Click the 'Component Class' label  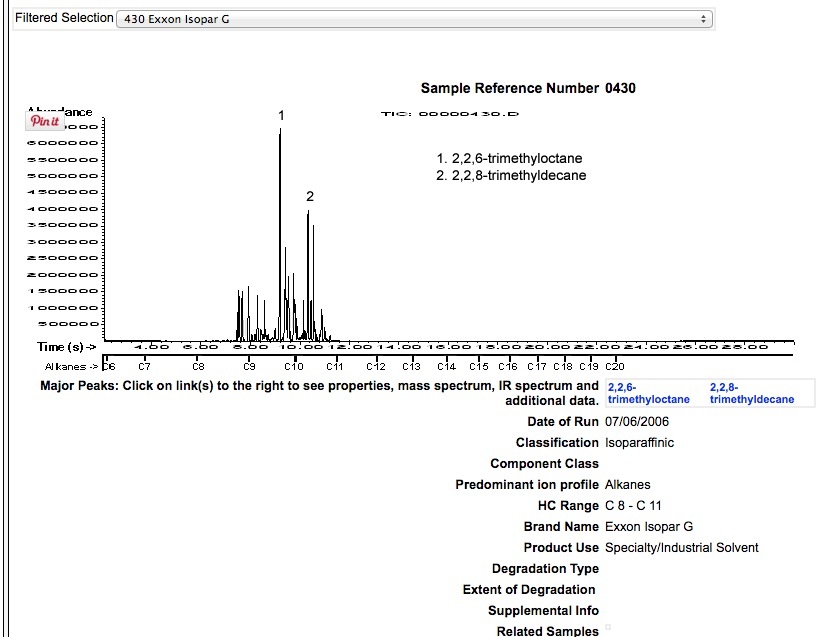point(544,464)
